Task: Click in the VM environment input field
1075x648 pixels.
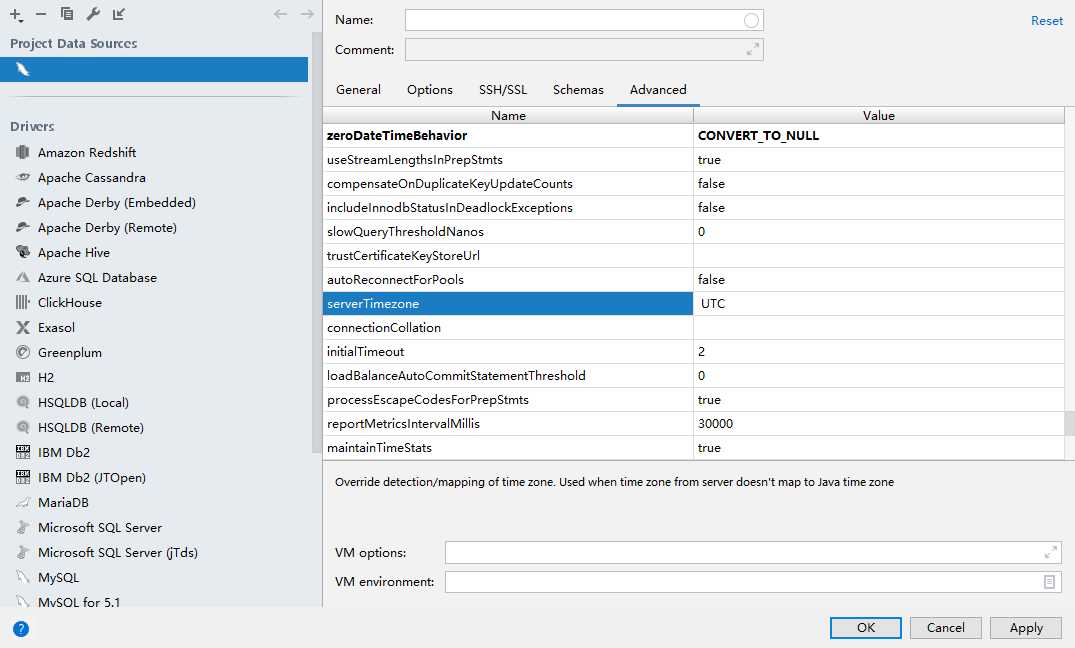Action: coord(753,581)
